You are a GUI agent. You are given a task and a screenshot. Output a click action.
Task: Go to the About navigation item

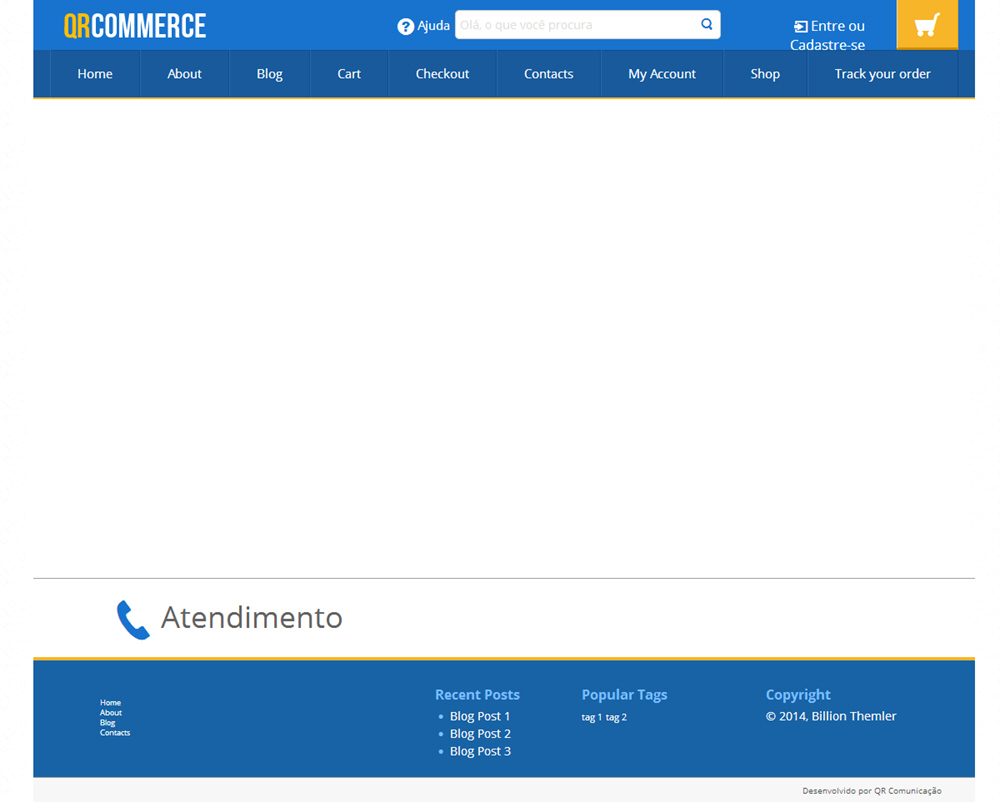(x=184, y=74)
